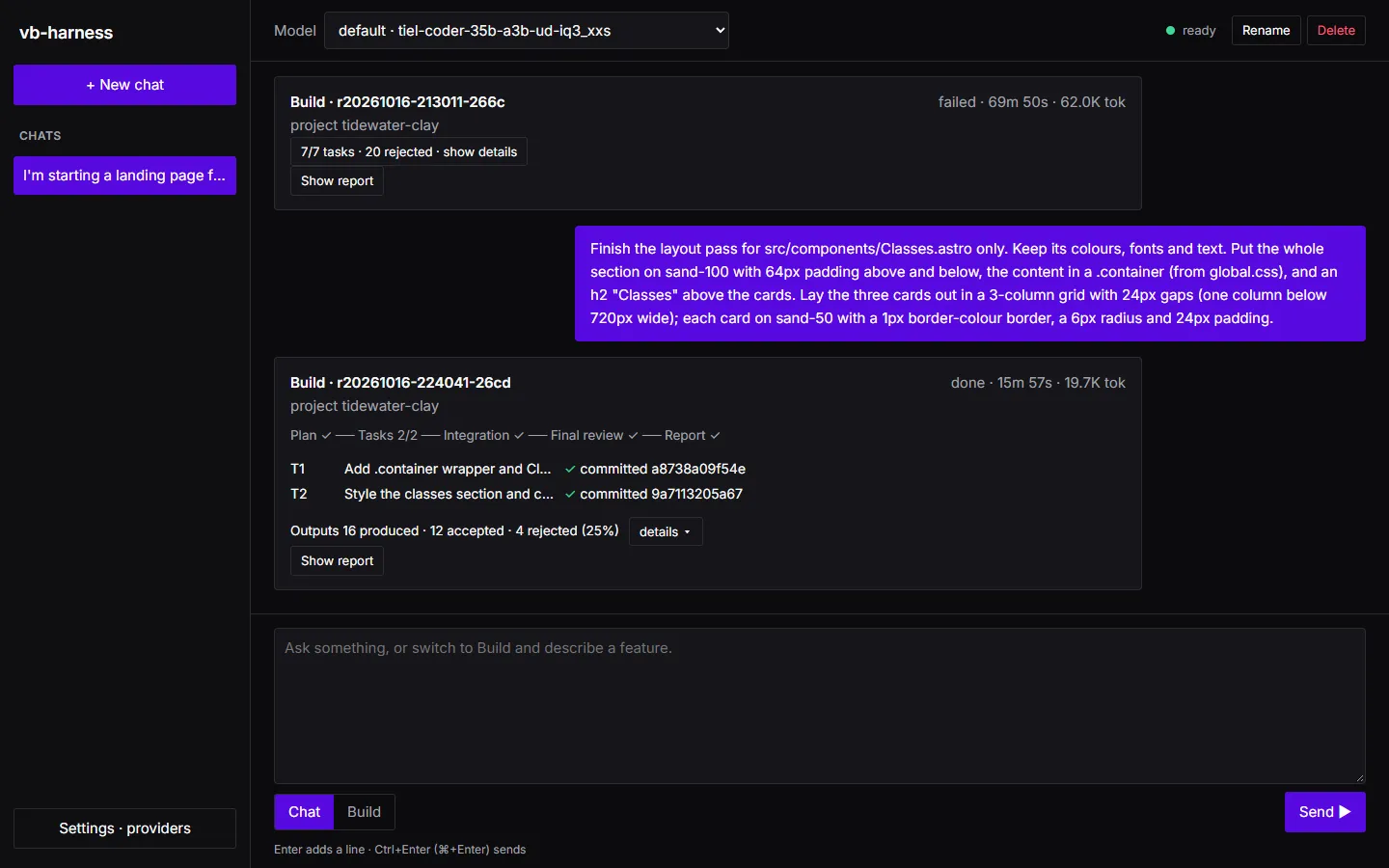The image size is (1389, 868).
Task: Click the 'Outputs 16 produced' summary text
Action: [354, 531]
